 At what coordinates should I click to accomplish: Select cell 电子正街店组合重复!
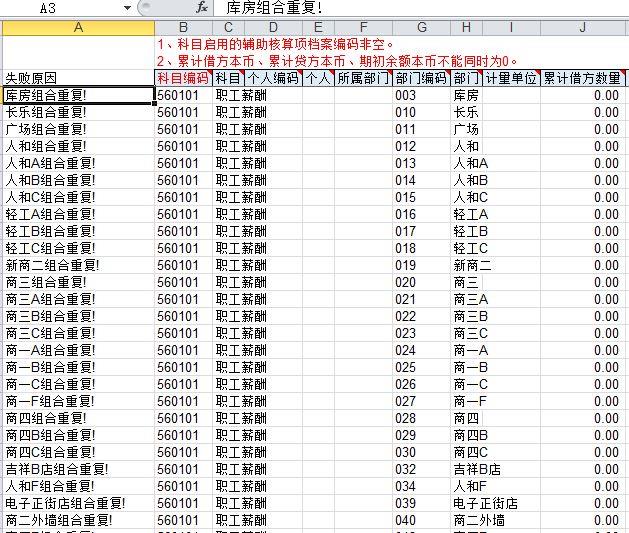click(79, 503)
